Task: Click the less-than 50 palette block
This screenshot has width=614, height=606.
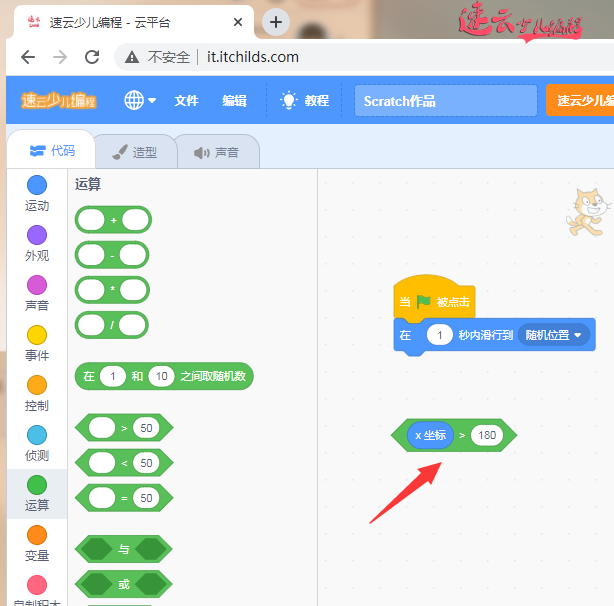Action: (124, 463)
